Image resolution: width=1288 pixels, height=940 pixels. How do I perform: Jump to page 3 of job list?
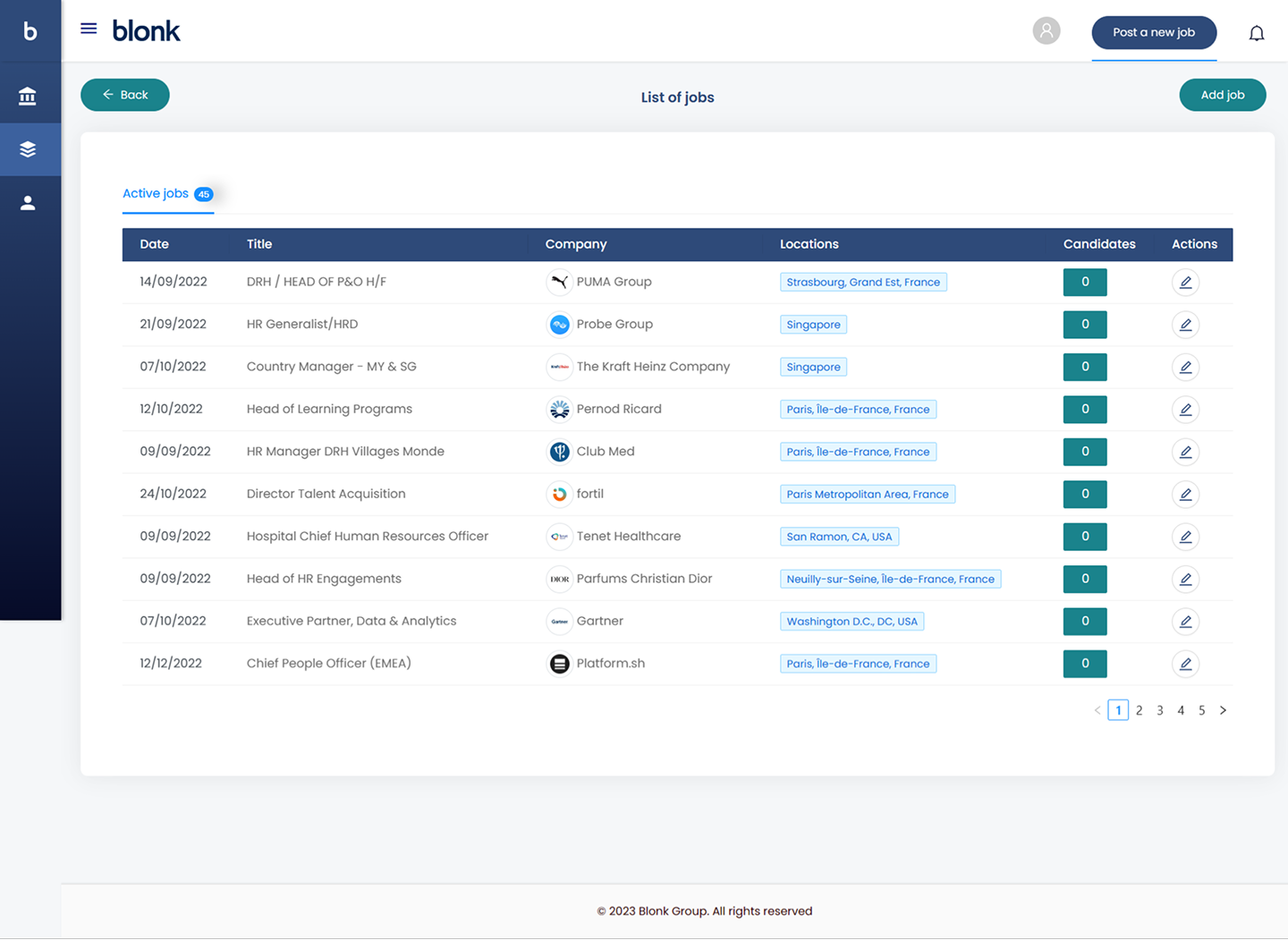(1160, 710)
